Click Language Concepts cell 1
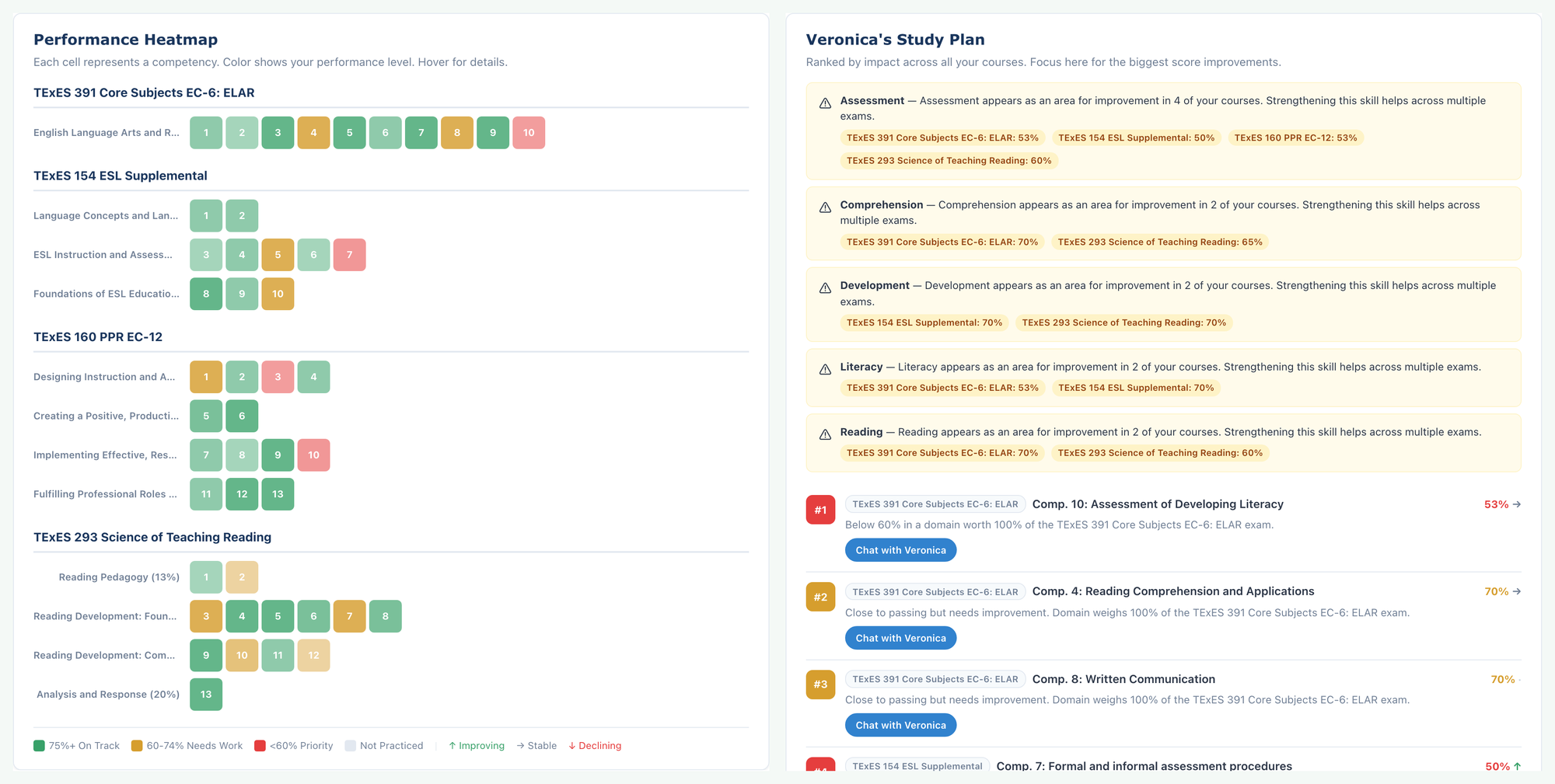The image size is (1555, 784). click(x=206, y=216)
